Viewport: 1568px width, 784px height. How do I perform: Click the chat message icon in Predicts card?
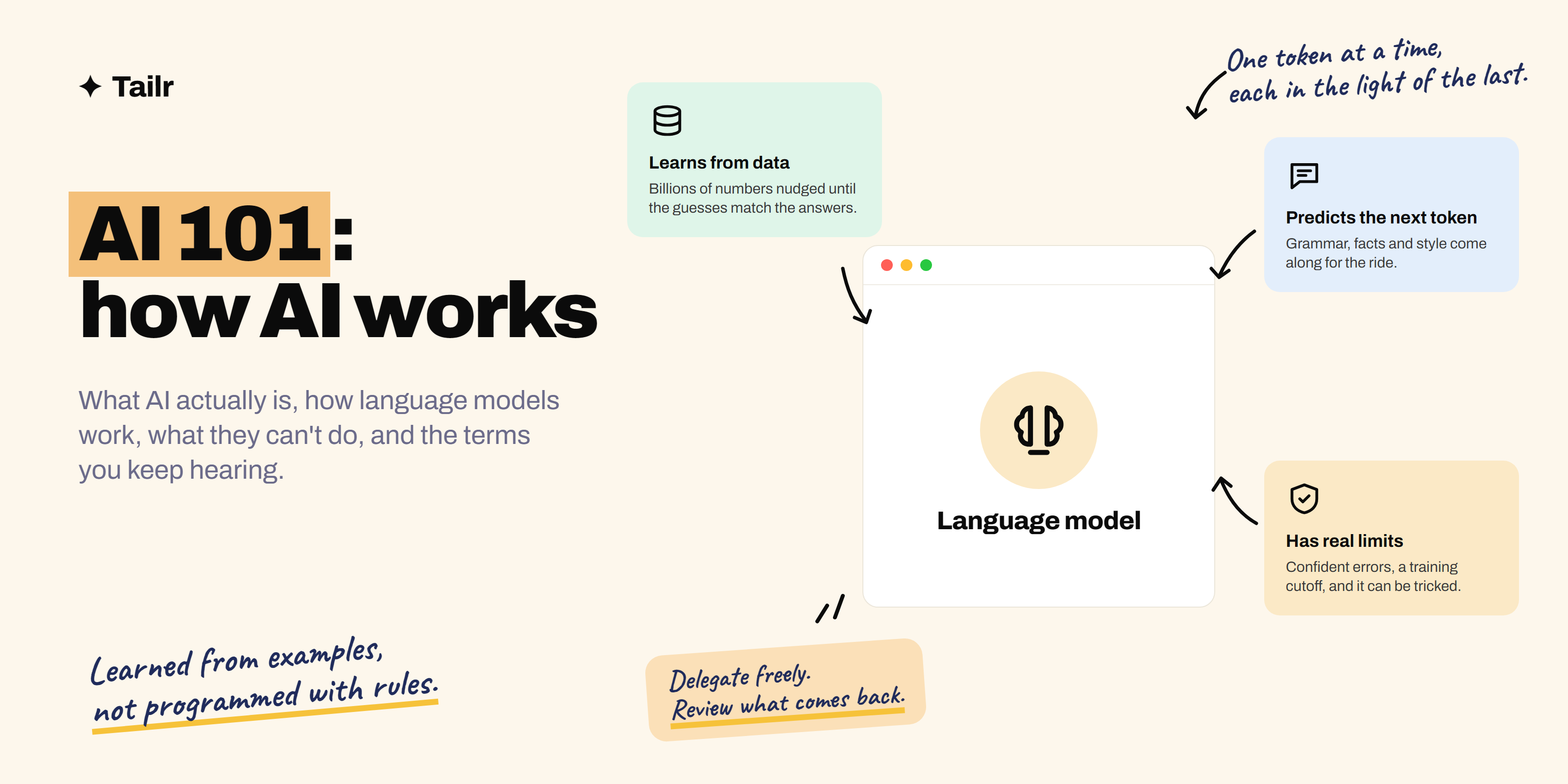(x=1304, y=175)
